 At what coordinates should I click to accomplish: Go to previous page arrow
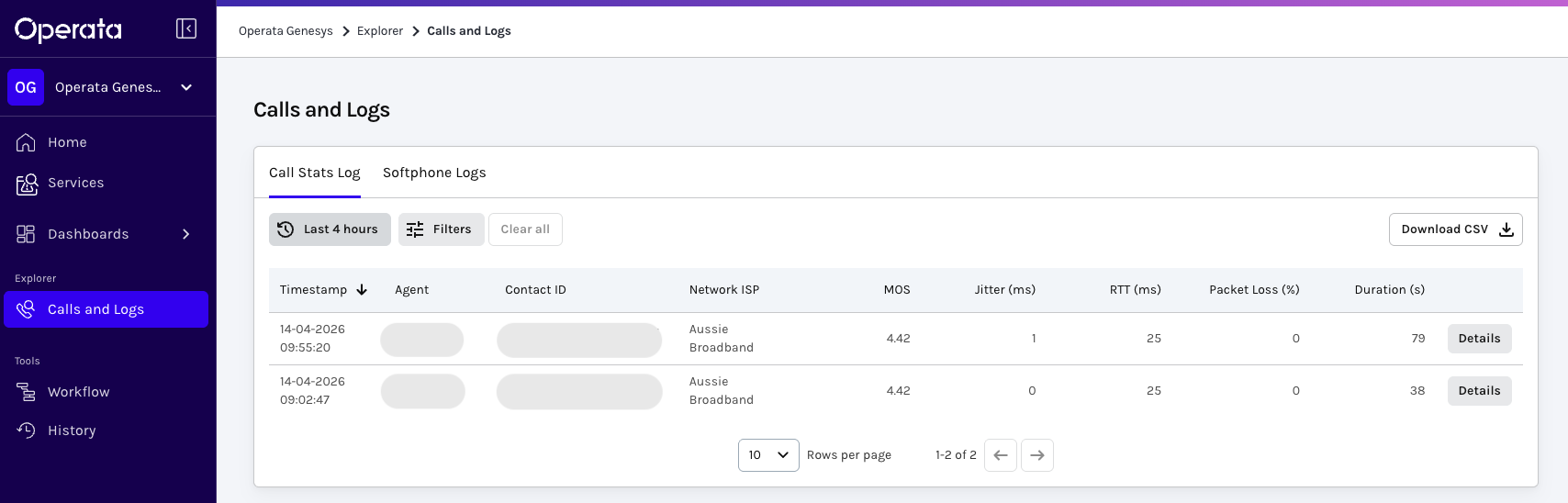pyautogui.click(x=1001, y=455)
